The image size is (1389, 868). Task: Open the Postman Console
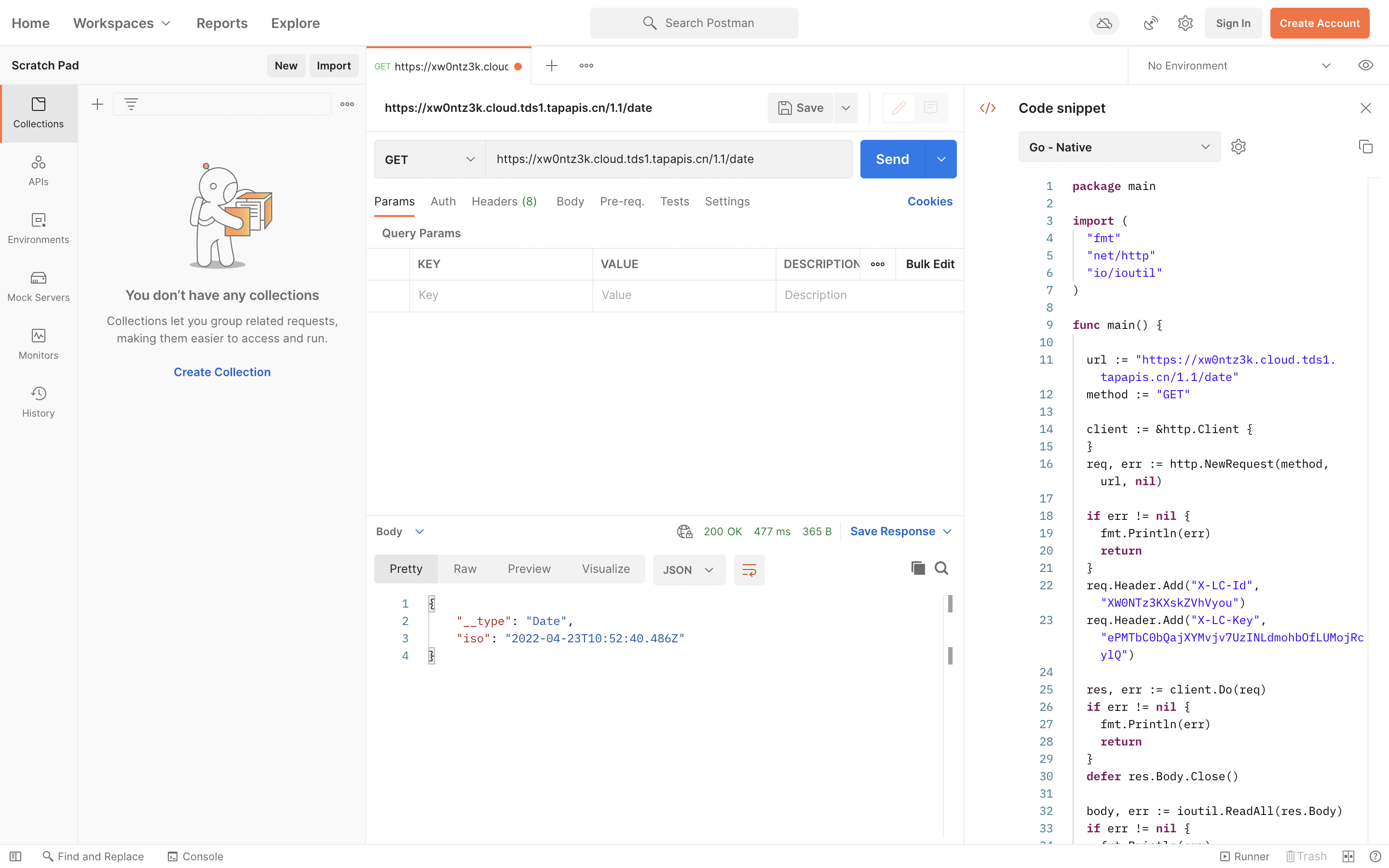tap(194, 856)
